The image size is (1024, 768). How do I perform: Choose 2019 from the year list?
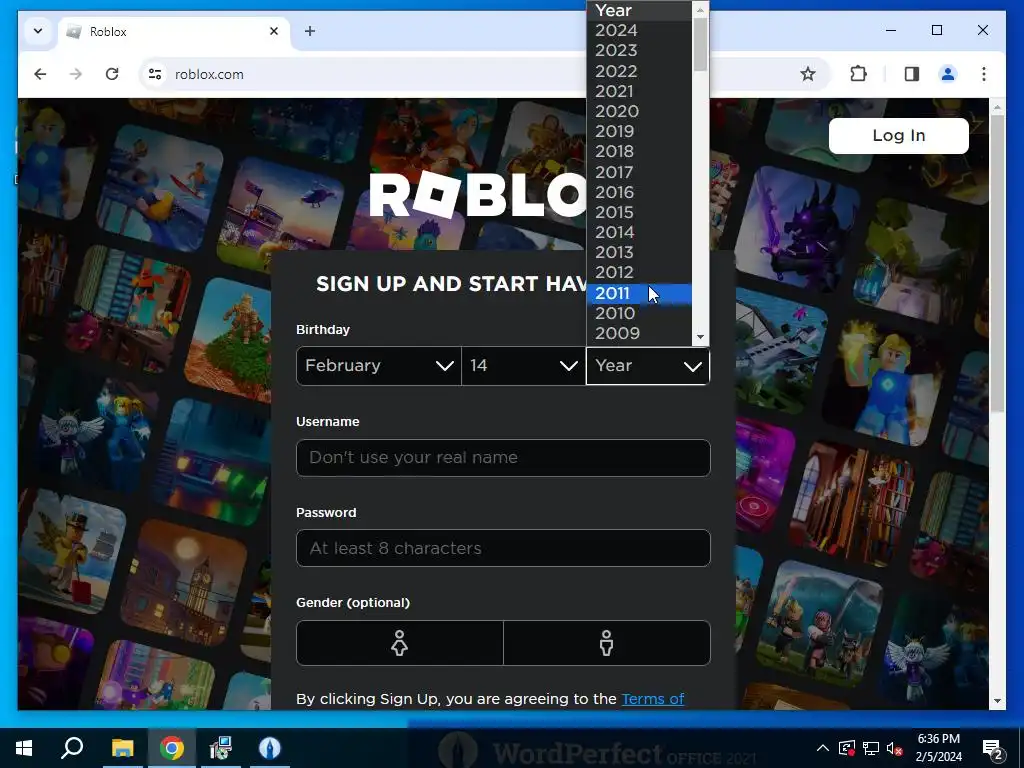click(x=639, y=131)
